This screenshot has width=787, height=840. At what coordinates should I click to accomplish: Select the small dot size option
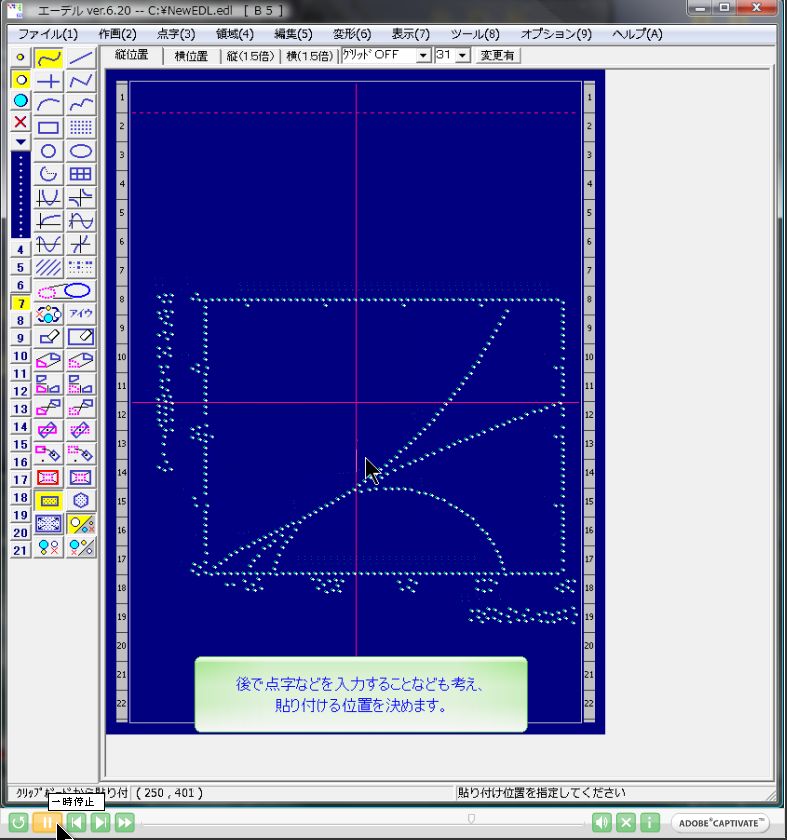[20, 58]
